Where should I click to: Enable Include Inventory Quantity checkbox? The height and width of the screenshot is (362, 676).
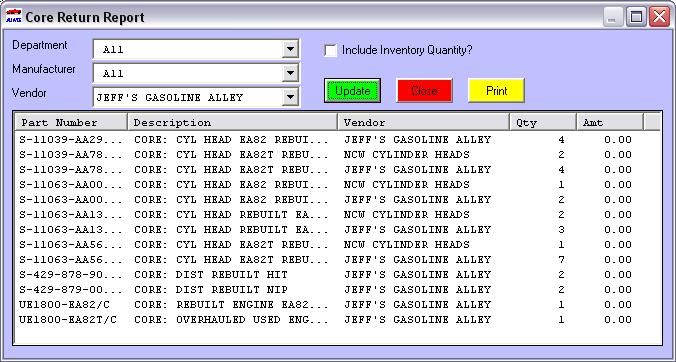click(x=331, y=50)
